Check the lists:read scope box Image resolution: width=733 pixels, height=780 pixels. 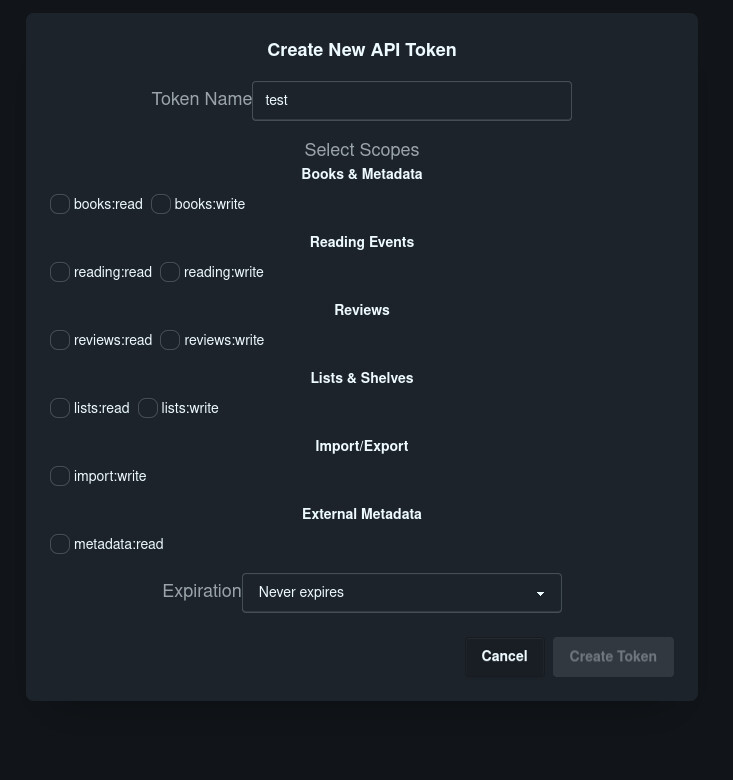(x=60, y=408)
